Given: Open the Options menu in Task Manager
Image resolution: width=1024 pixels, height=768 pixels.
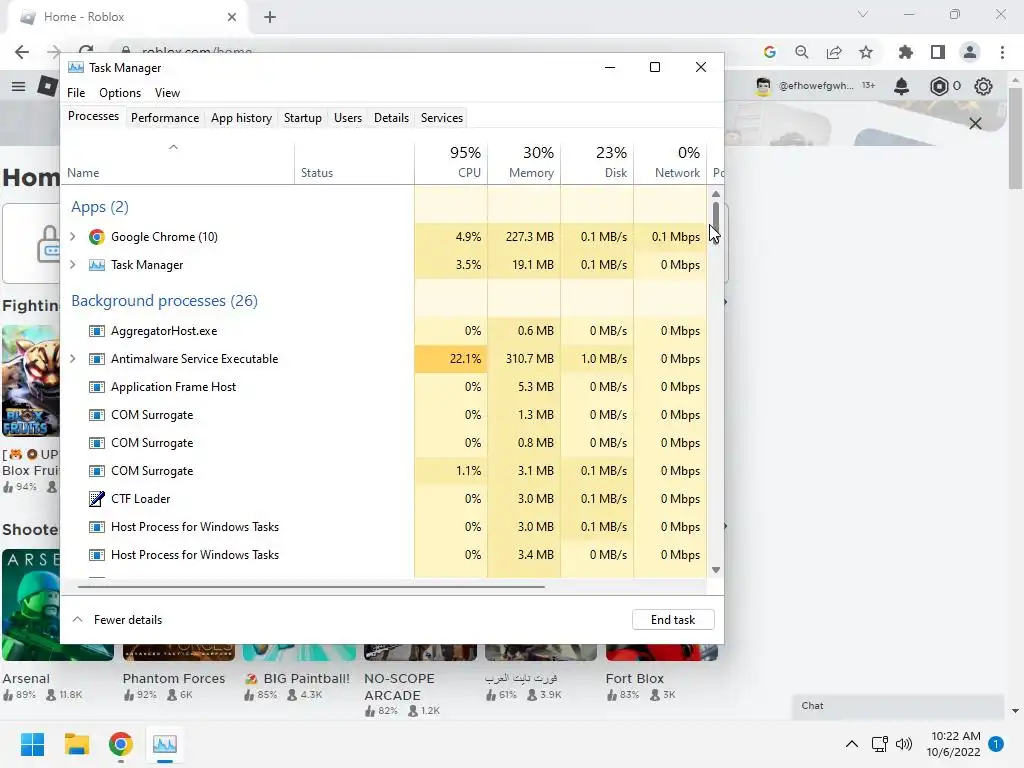Looking at the screenshot, I should (x=120, y=93).
